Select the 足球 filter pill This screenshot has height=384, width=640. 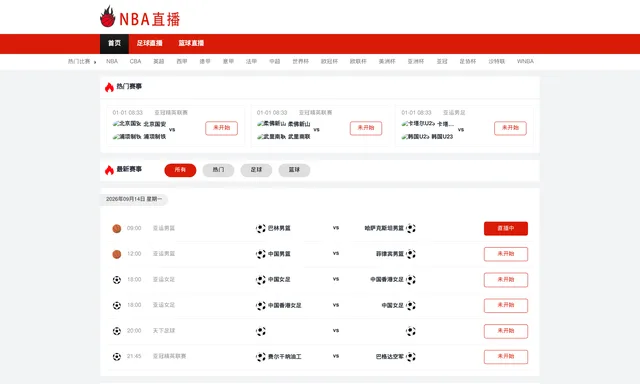(256, 170)
